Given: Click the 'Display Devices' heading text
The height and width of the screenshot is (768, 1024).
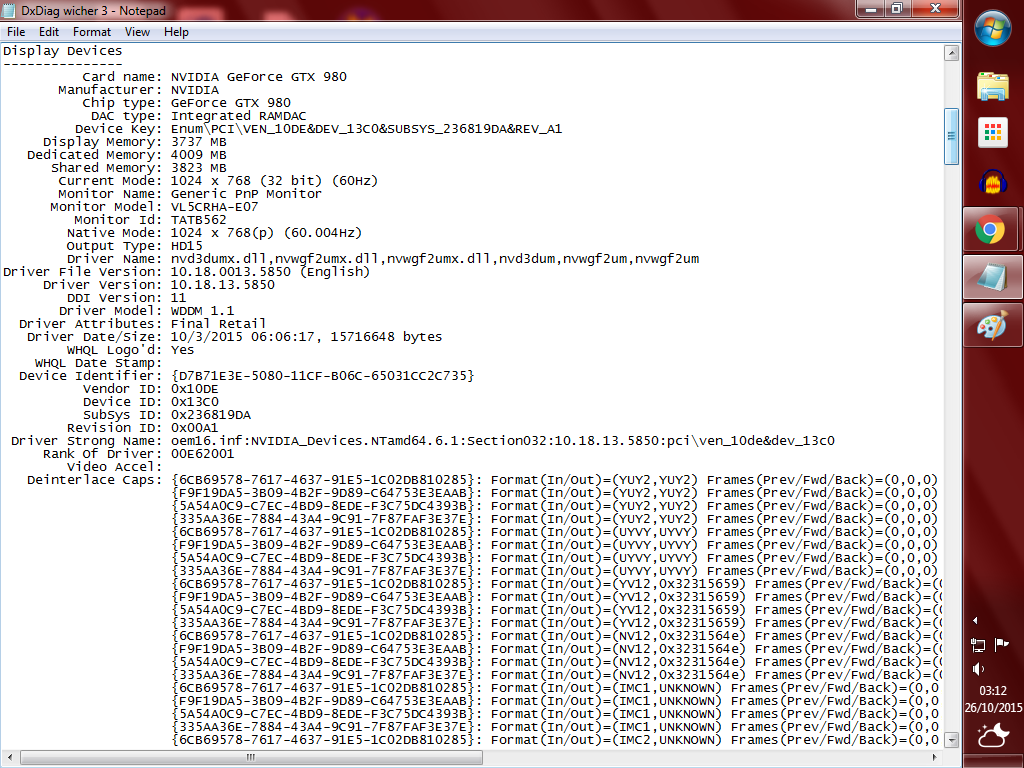Looking at the screenshot, I should point(63,51).
